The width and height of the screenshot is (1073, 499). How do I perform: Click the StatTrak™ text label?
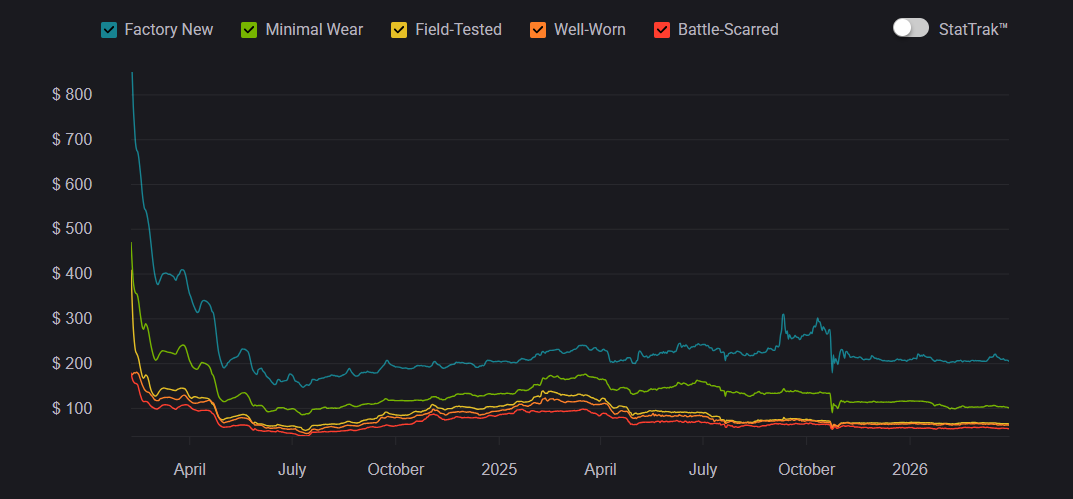coord(972,29)
